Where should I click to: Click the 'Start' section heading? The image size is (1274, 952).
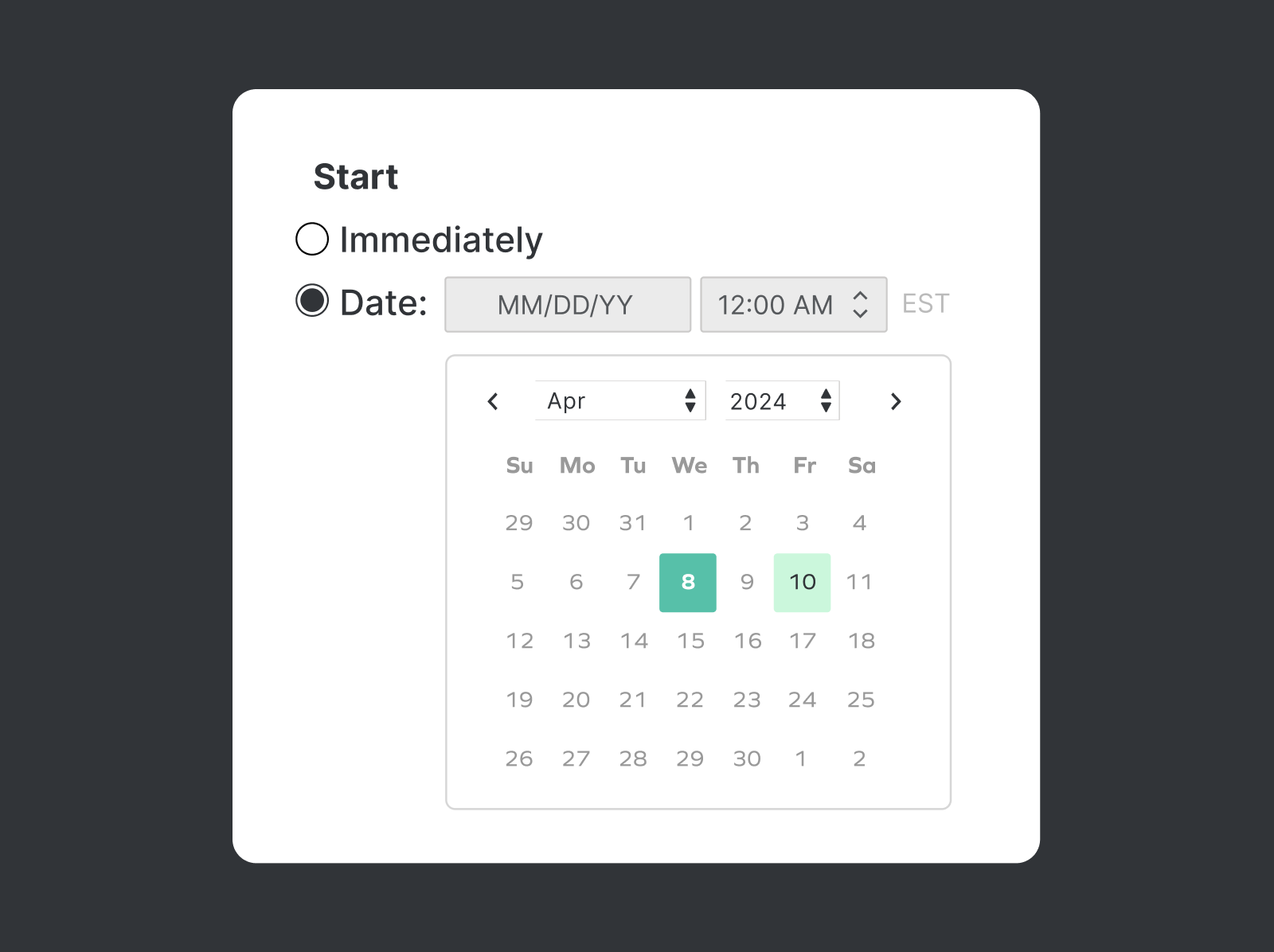tap(356, 176)
